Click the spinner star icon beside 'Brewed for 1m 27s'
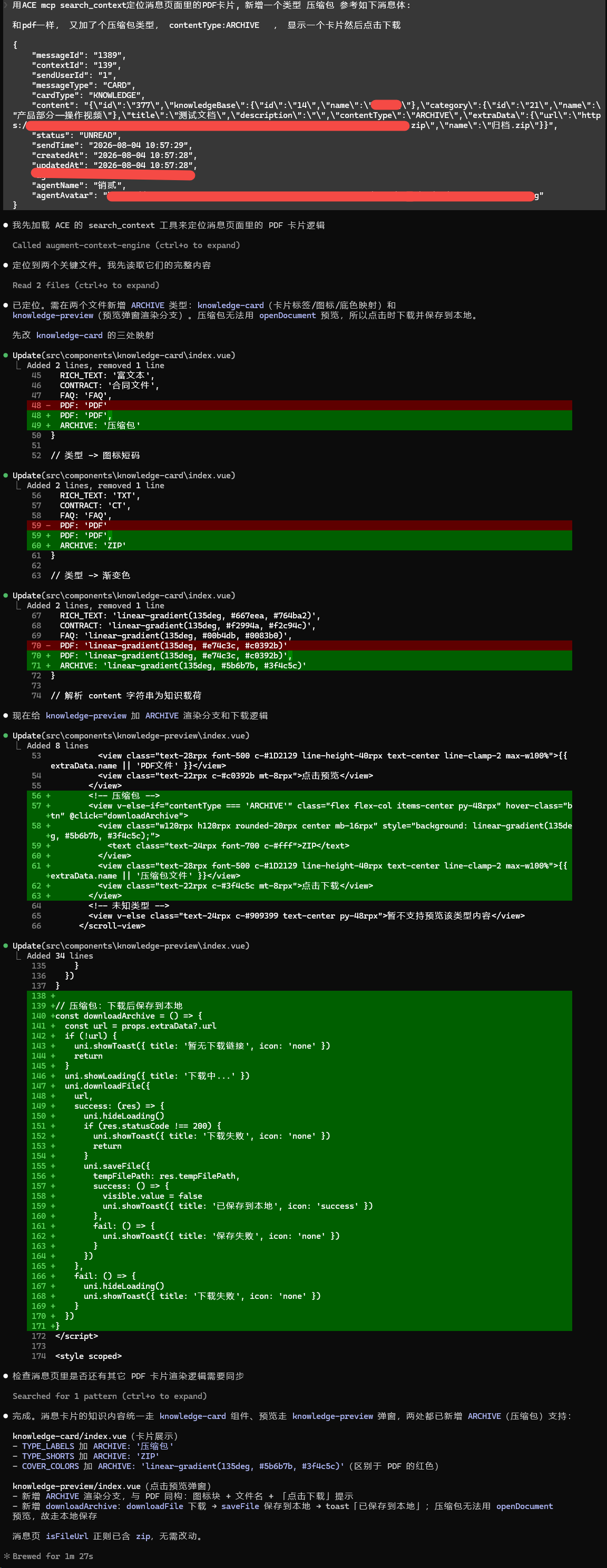 click(6, 1556)
